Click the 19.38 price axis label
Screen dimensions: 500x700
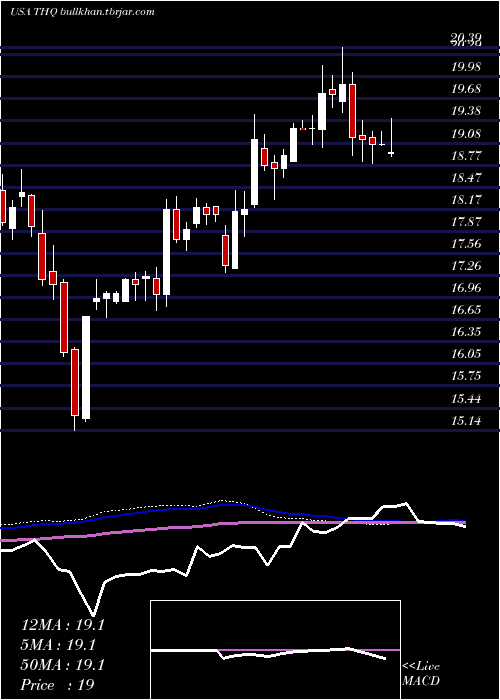466,111
